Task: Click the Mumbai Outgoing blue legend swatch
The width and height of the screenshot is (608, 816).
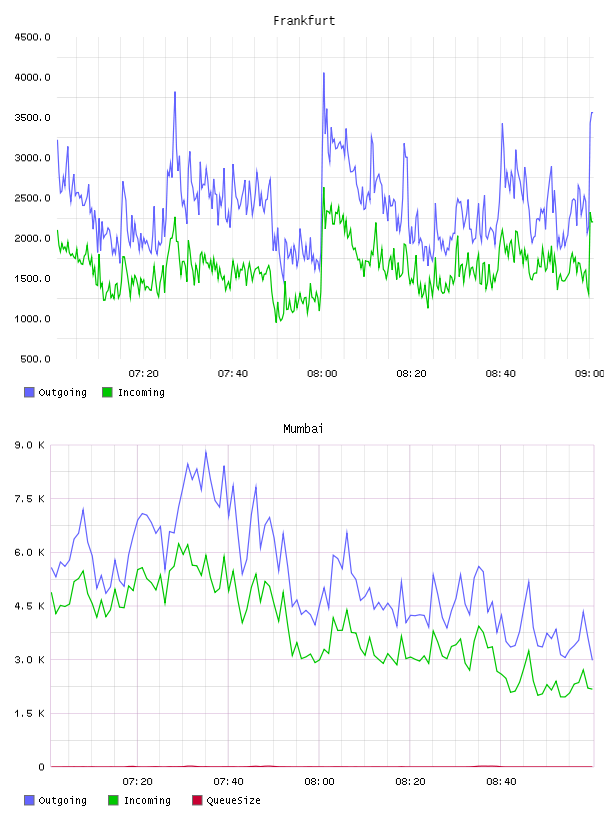Action: point(29,800)
